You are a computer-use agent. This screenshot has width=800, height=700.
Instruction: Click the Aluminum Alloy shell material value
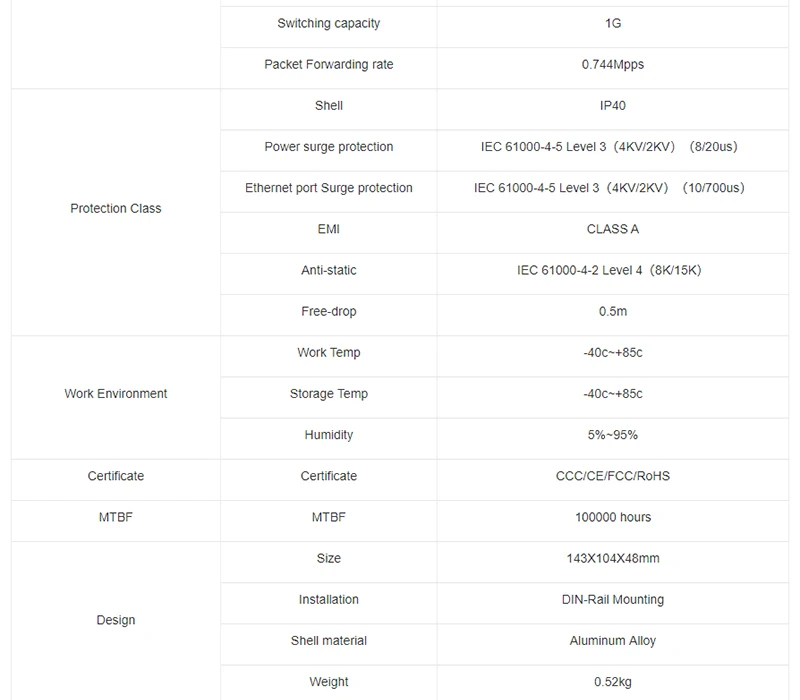[x=612, y=641]
